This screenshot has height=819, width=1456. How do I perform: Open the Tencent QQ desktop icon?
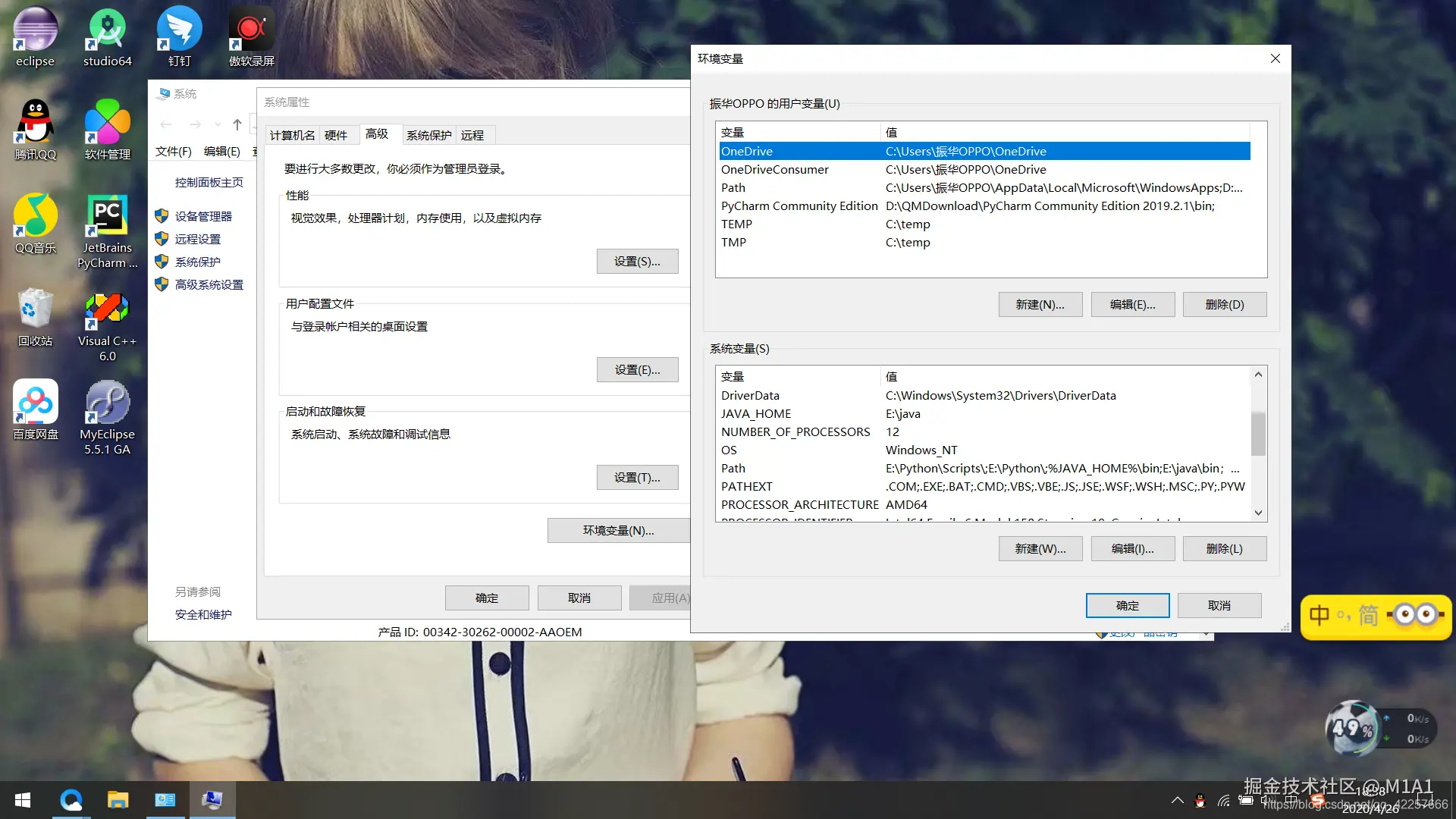(35, 130)
